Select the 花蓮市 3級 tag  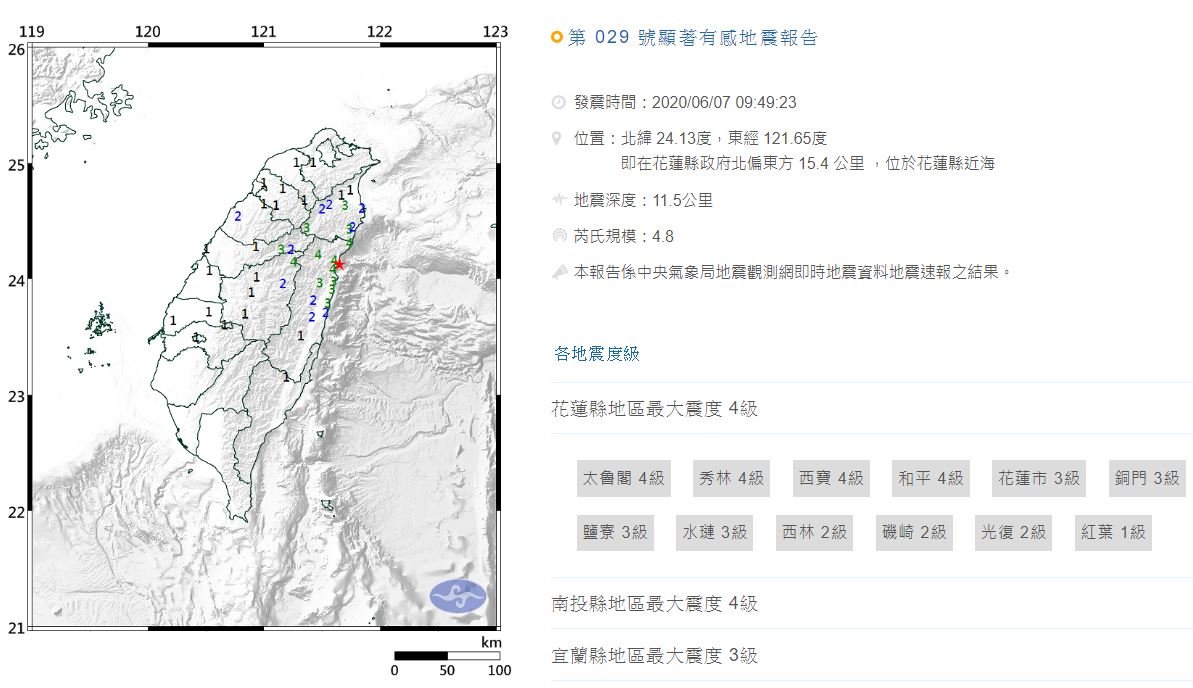[1039, 479]
